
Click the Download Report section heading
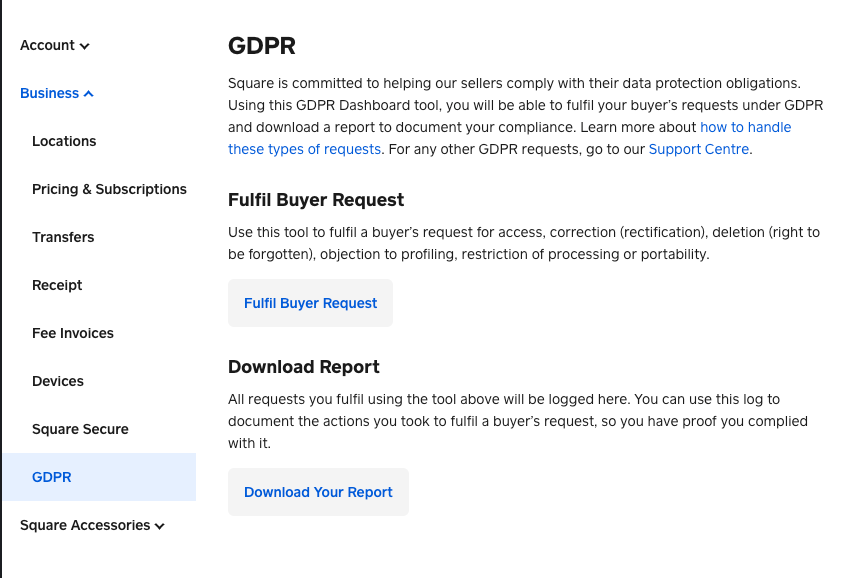coord(304,367)
